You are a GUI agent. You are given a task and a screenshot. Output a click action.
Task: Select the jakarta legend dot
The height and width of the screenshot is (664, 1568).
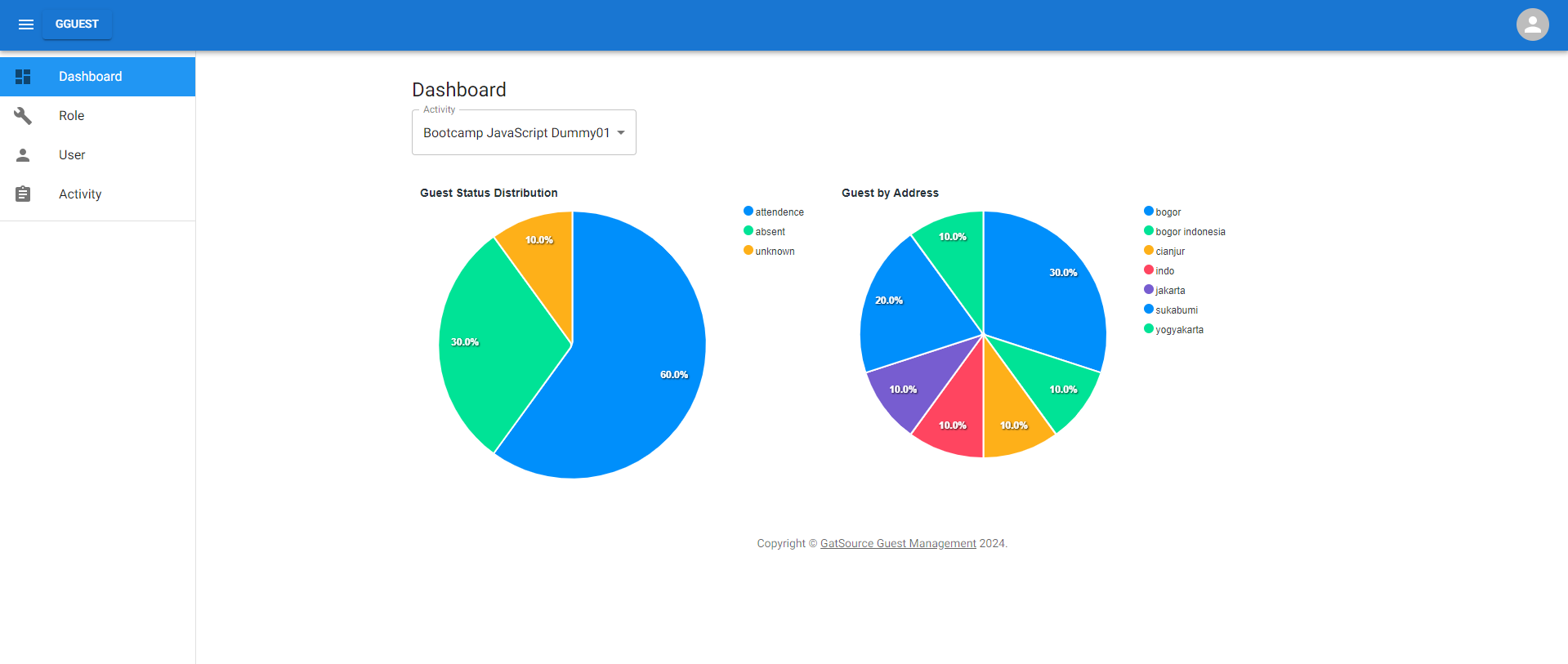(1148, 290)
